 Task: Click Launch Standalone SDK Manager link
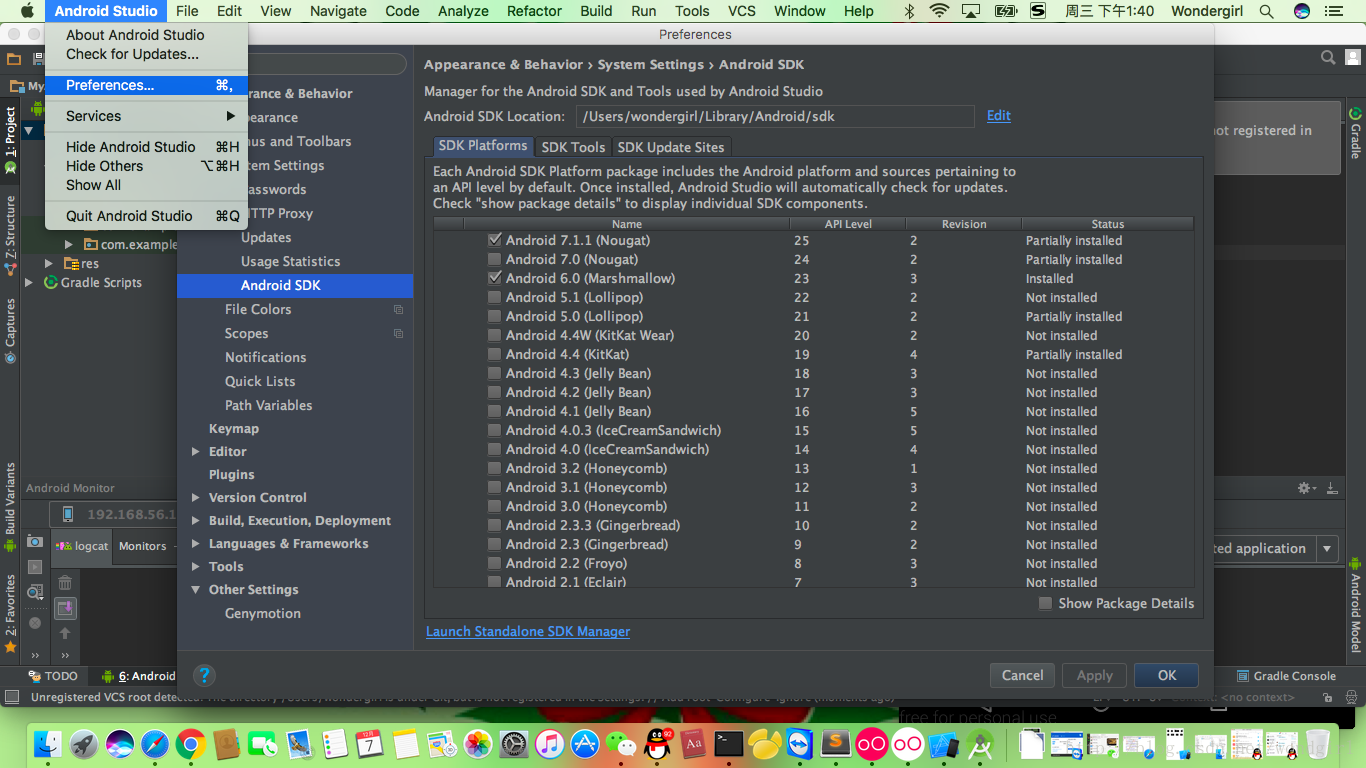pos(528,632)
